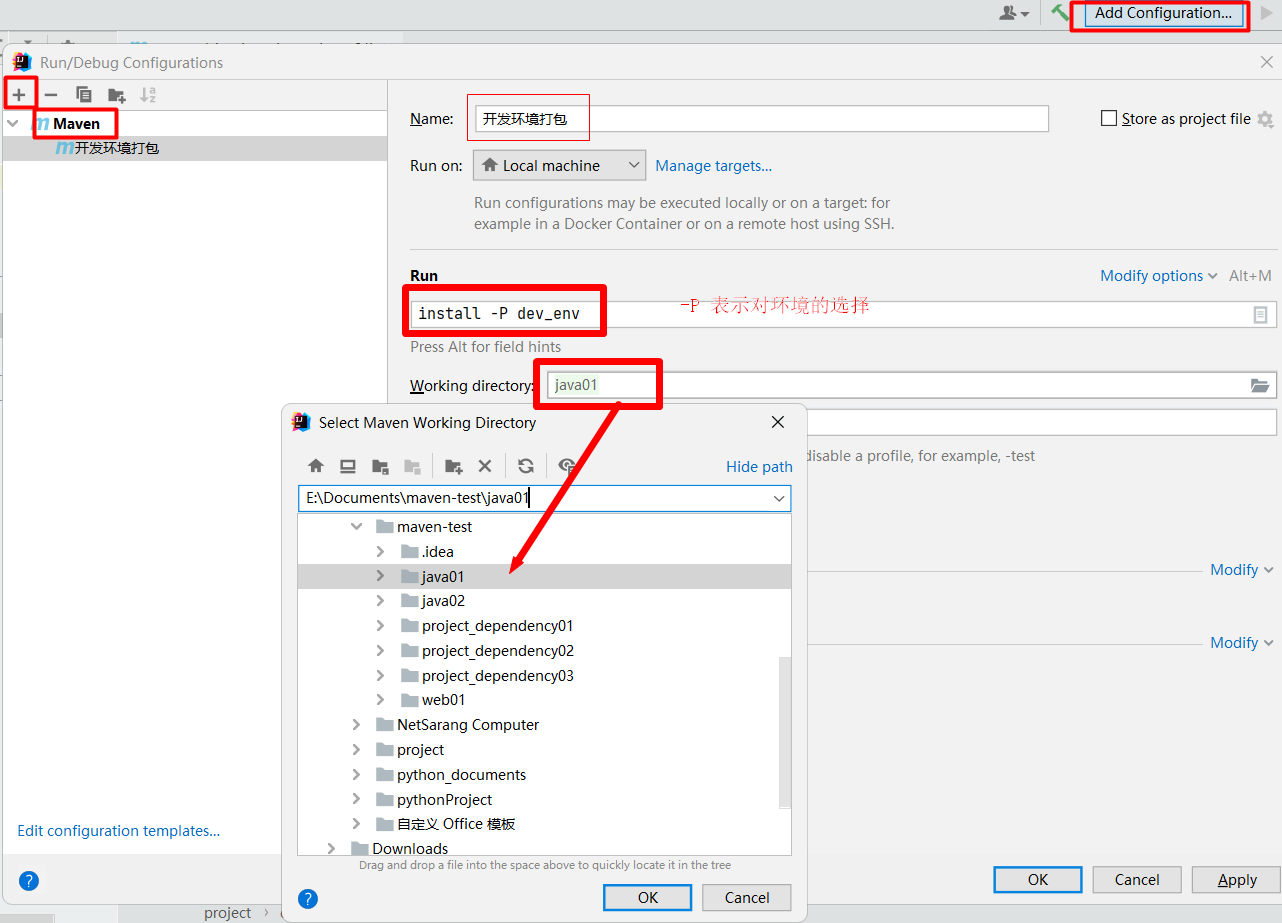
Task: Open Edit configuration templates... link
Action: pos(119,831)
